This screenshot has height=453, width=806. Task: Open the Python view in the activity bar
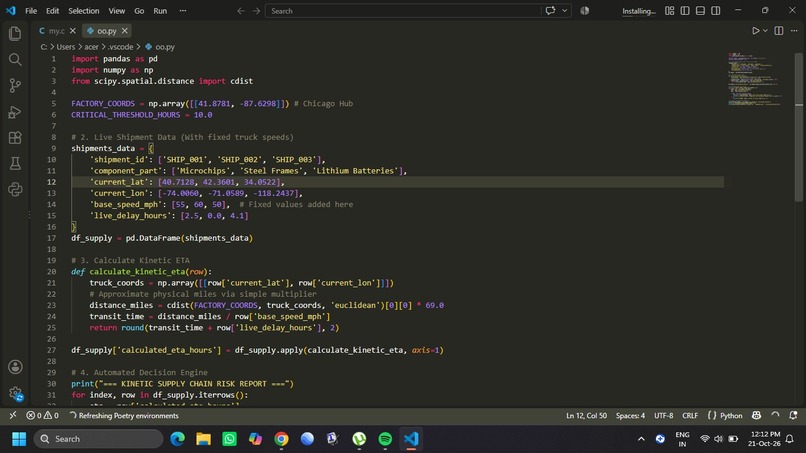tap(15, 189)
